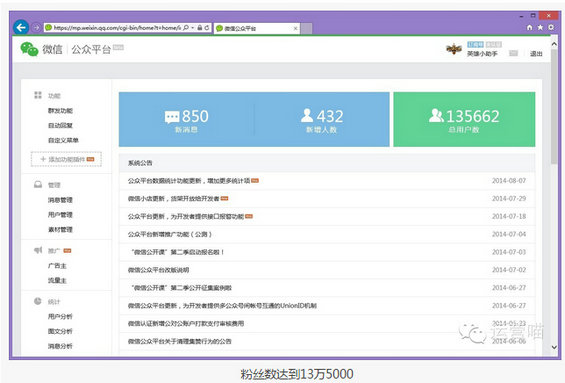This screenshot has height=383, width=565.
Task: Close the 微信公众平台 browser tab
Action: click(295, 28)
